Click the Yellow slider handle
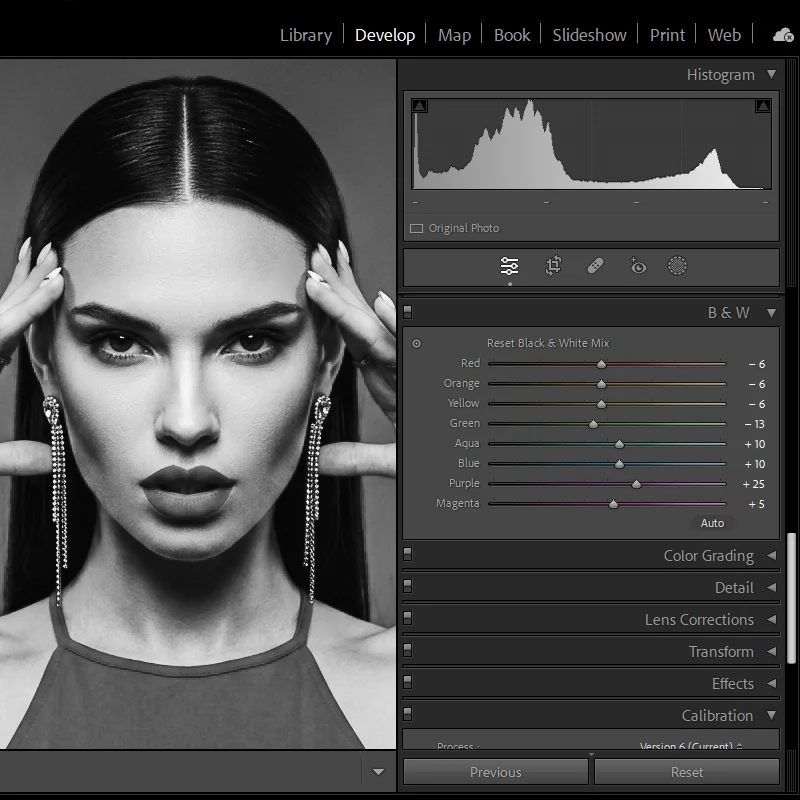Viewport: 800px width, 800px height. 602,404
